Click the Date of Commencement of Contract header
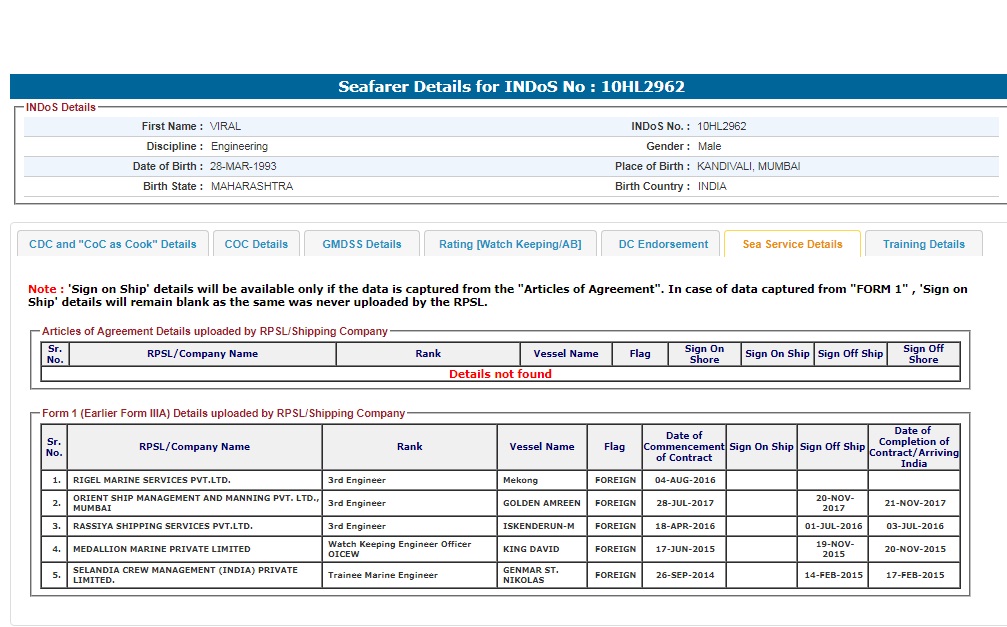Screen dimensions: 1007x627 coord(684,447)
